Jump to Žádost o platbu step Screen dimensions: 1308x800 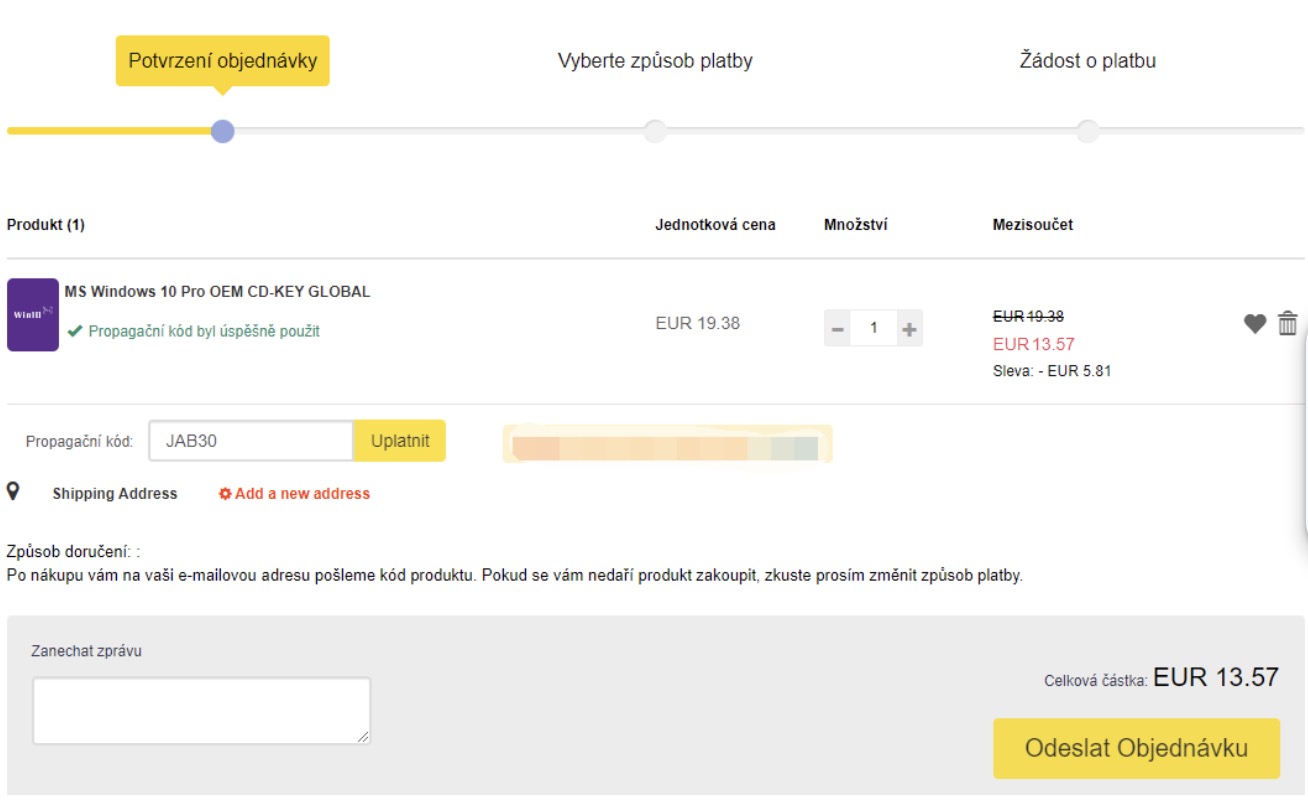click(1087, 61)
